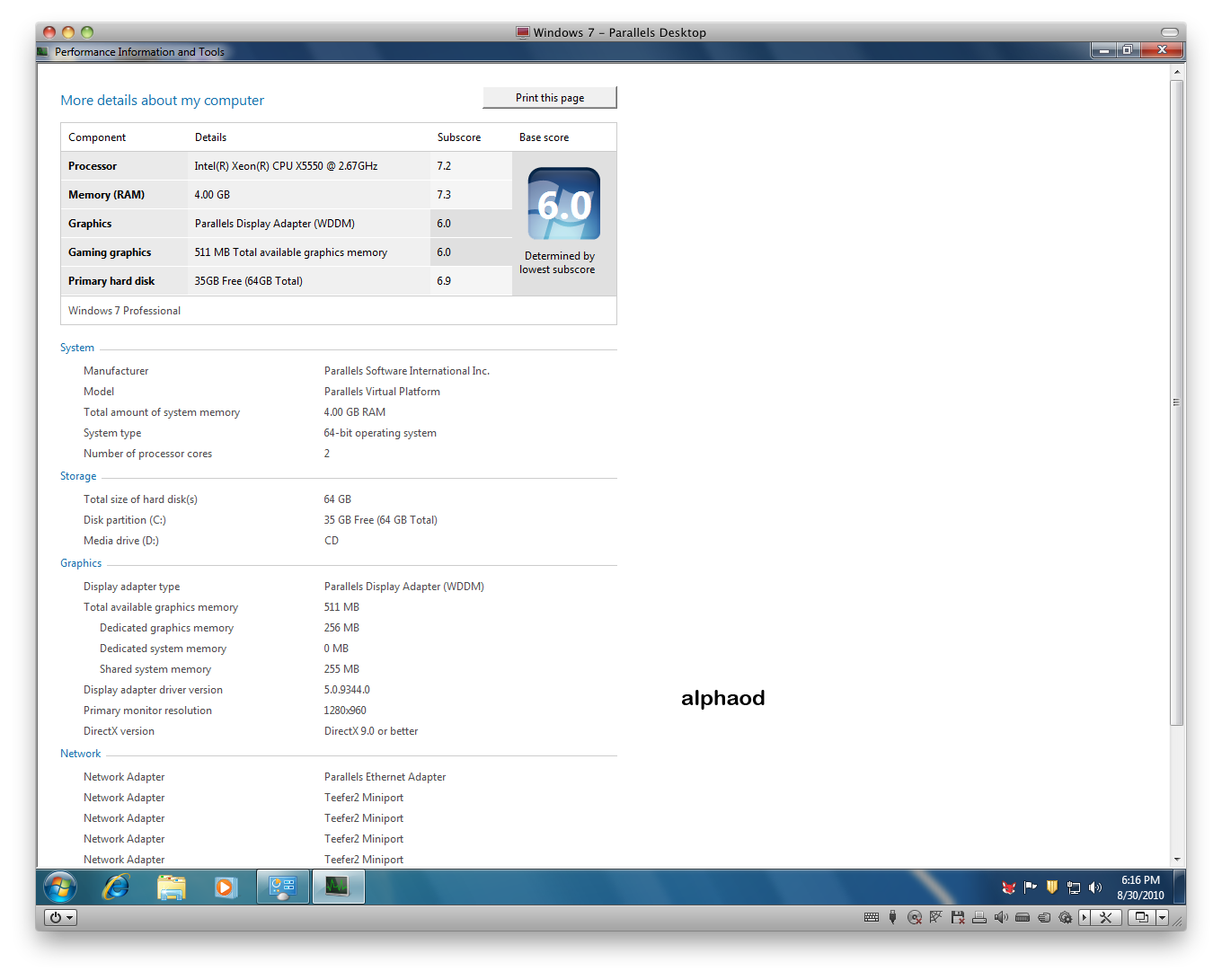Click the yellow shield tray icon
This screenshot has height=980, width=1222.
pos(1051,887)
